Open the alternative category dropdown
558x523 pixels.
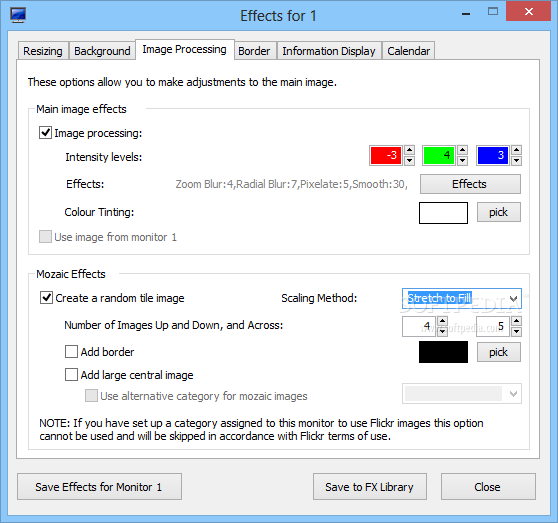tap(462, 393)
